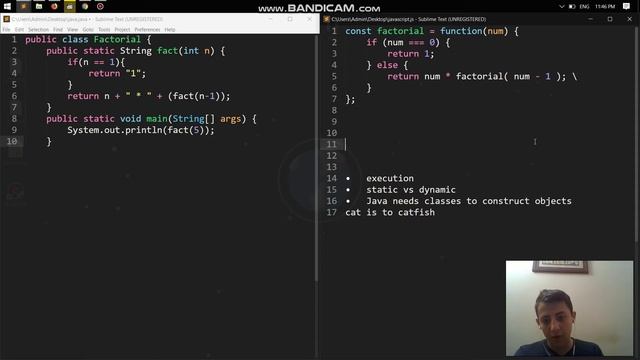Click the 11:46 PM clock
This screenshot has height=360, width=640.
pyautogui.click(x=605, y=7)
